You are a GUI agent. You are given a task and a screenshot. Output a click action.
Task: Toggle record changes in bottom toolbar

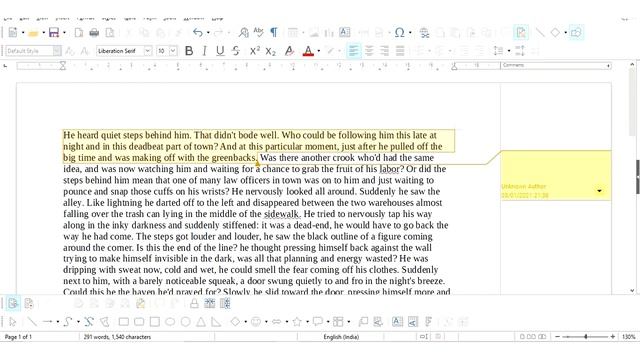(29, 303)
